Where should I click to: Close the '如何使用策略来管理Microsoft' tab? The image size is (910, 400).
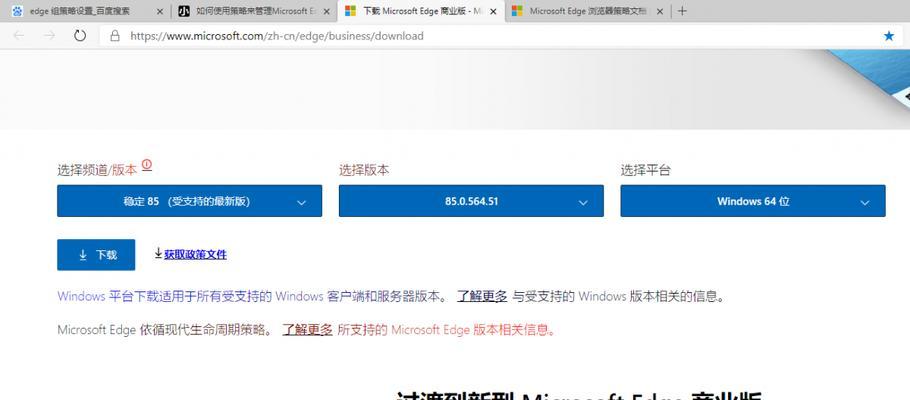point(327,11)
